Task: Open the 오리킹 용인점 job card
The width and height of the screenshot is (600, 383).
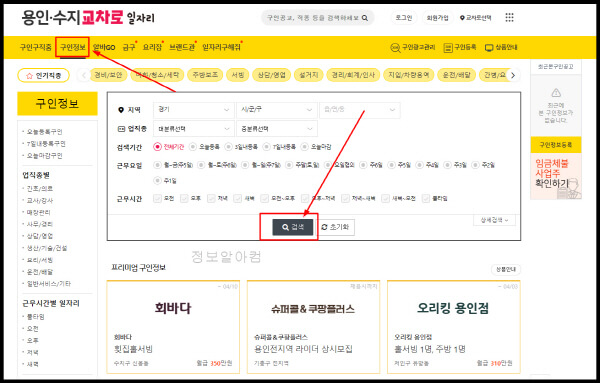Action: point(453,327)
